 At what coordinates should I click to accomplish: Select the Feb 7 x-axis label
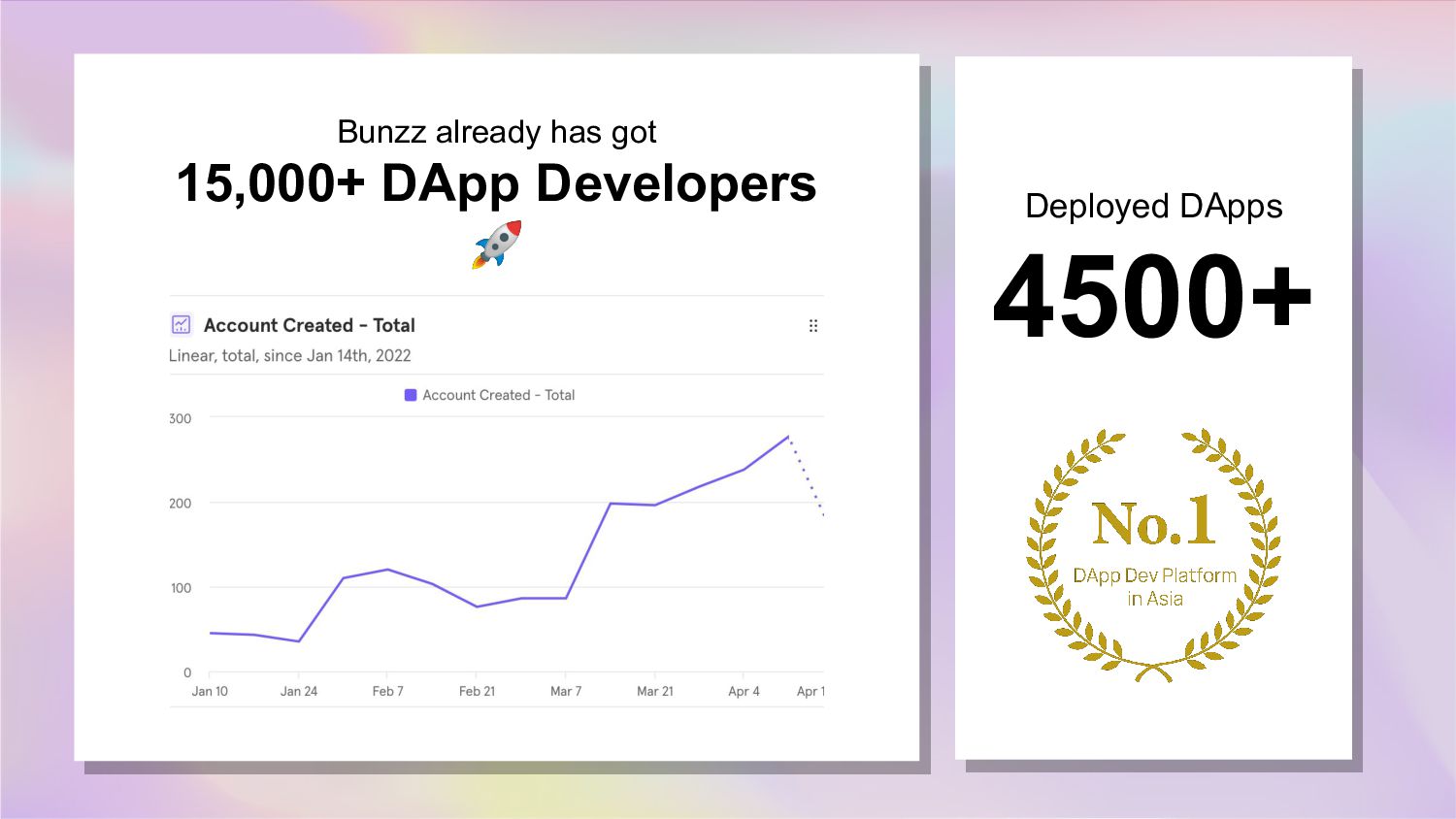pos(387,691)
